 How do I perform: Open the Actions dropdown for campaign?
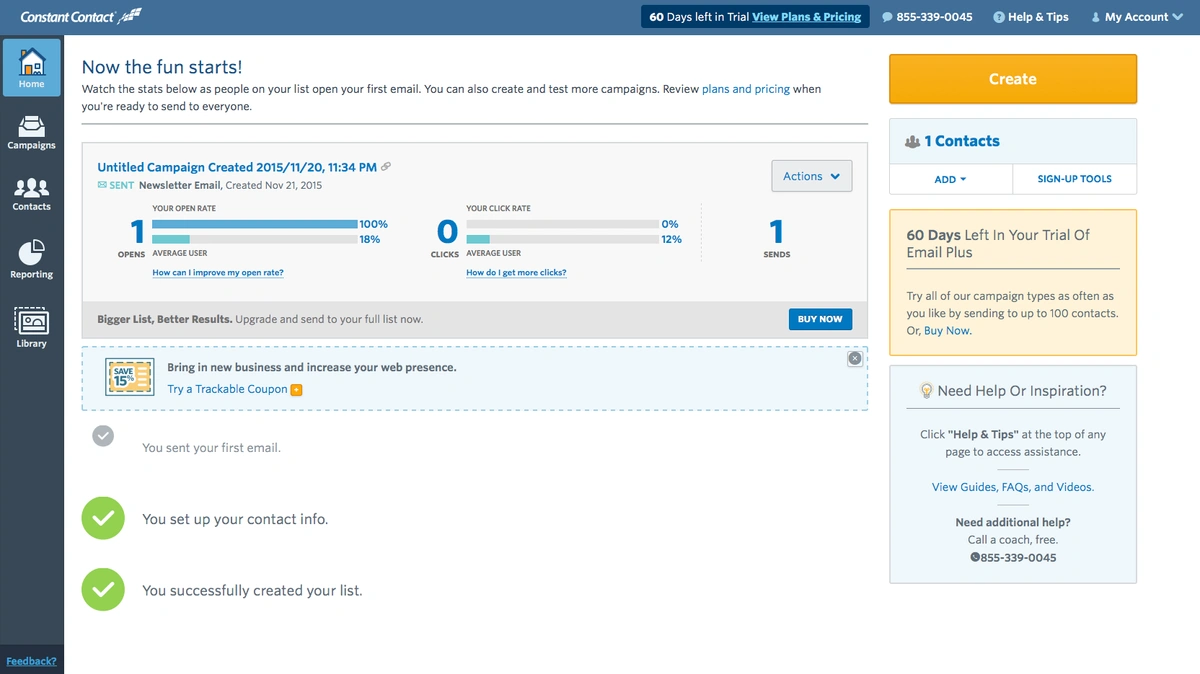tap(812, 176)
